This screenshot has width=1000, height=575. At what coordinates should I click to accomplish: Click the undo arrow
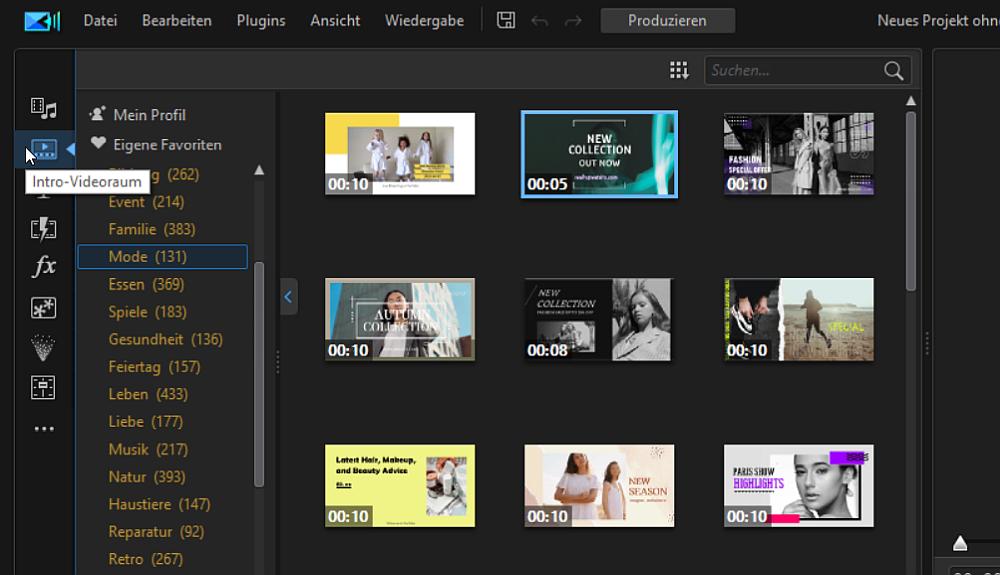[x=540, y=22]
